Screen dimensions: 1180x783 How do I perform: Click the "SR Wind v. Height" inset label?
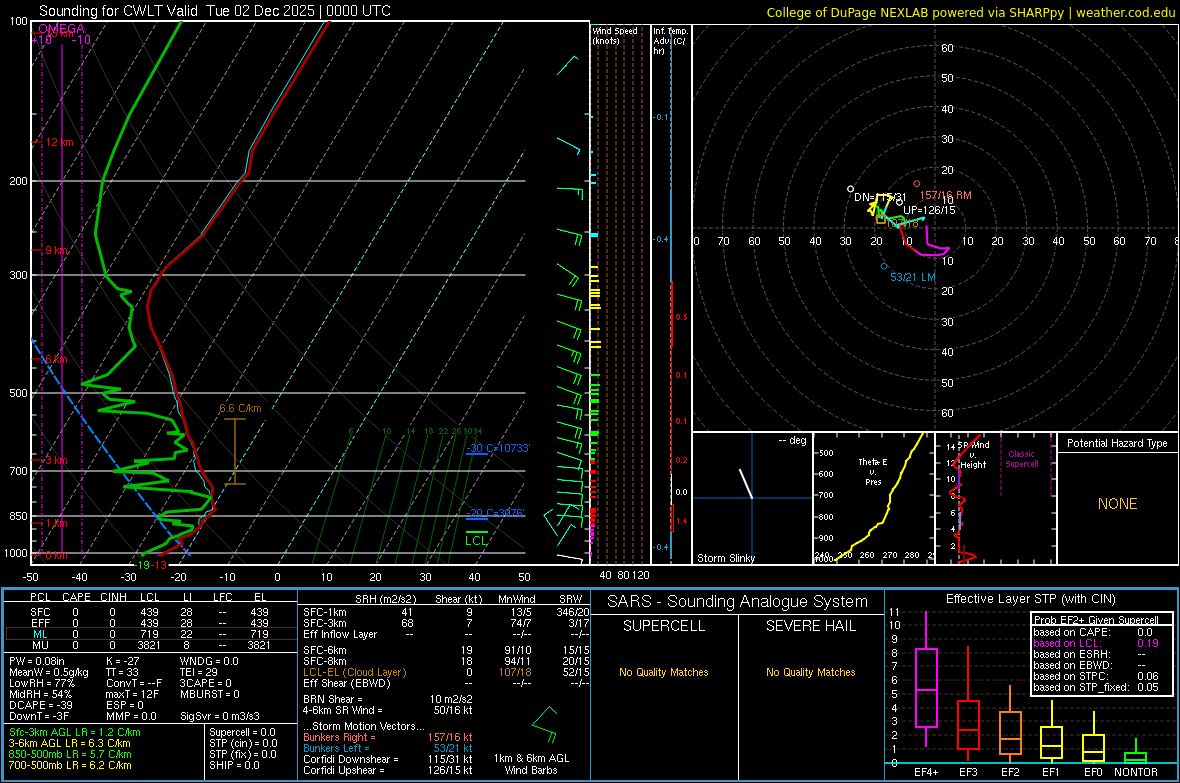(x=973, y=455)
